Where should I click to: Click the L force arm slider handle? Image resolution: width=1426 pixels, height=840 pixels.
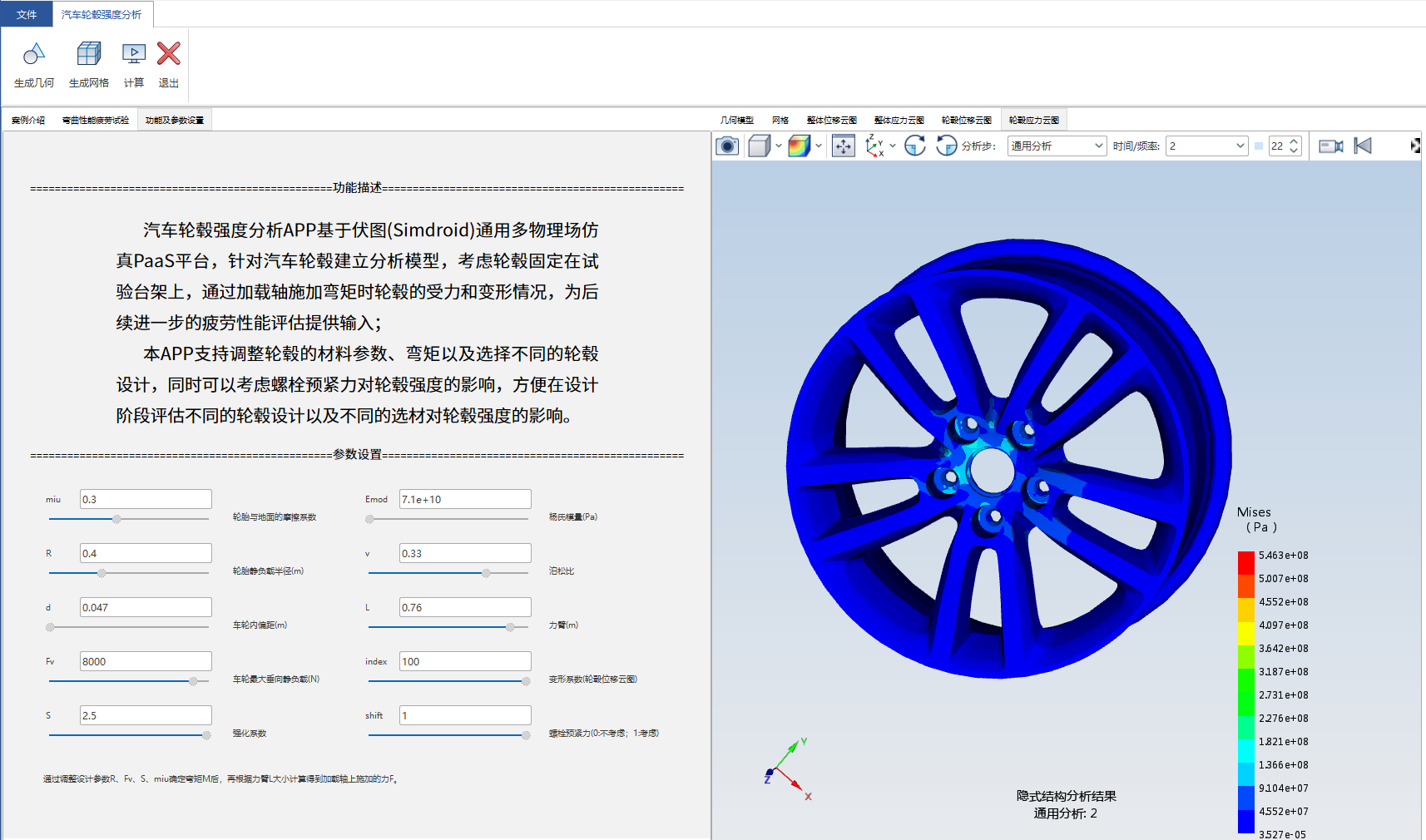click(510, 627)
